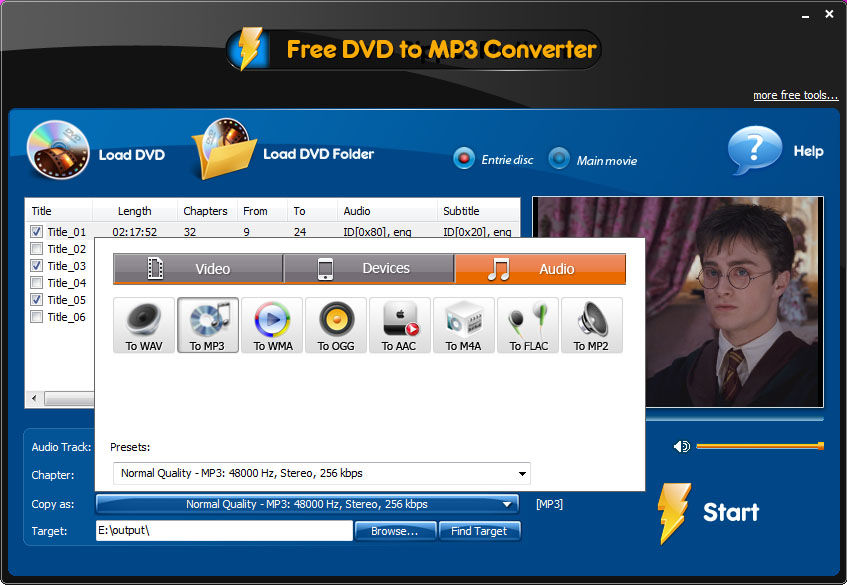Select the To OGG format icon
The height and width of the screenshot is (585, 847).
point(336,325)
